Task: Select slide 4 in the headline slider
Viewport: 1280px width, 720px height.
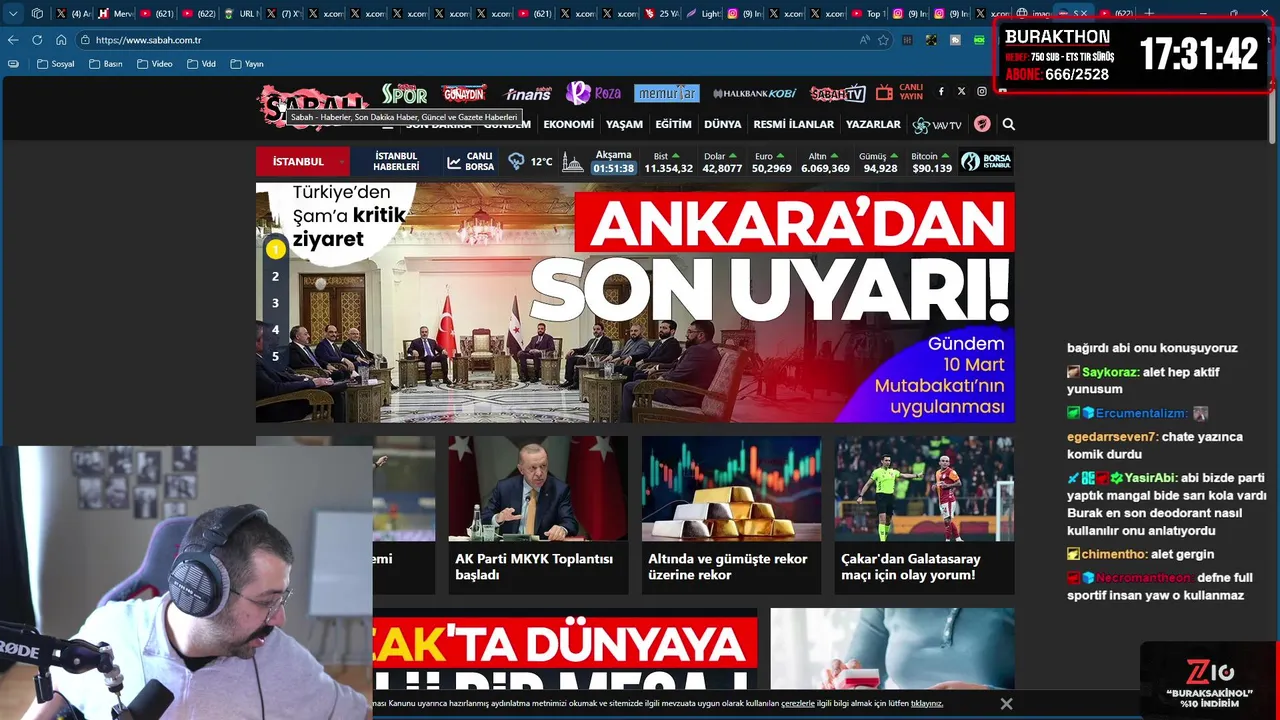Action: click(275, 330)
